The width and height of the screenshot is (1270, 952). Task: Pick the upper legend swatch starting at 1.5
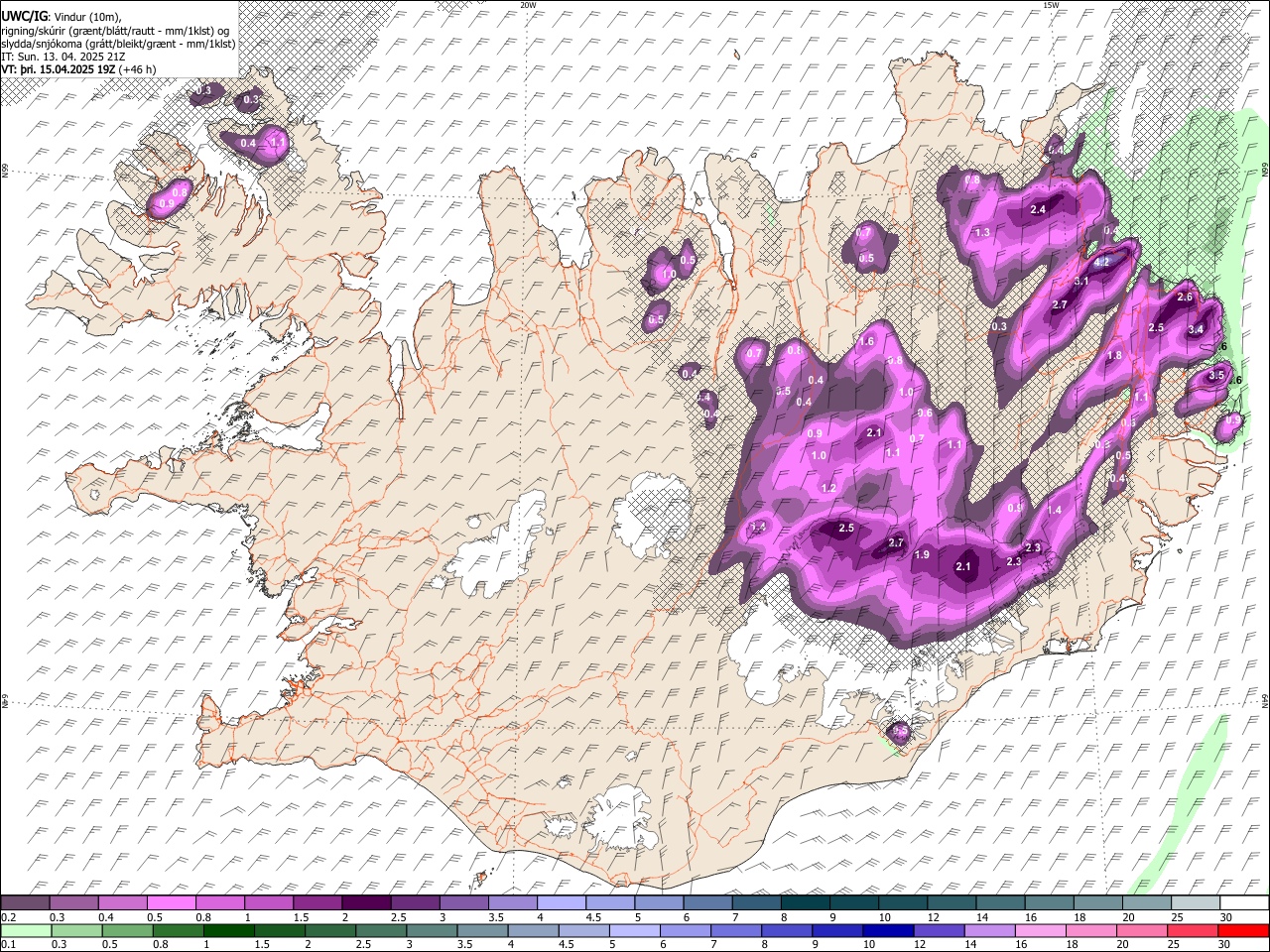coord(317,903)
